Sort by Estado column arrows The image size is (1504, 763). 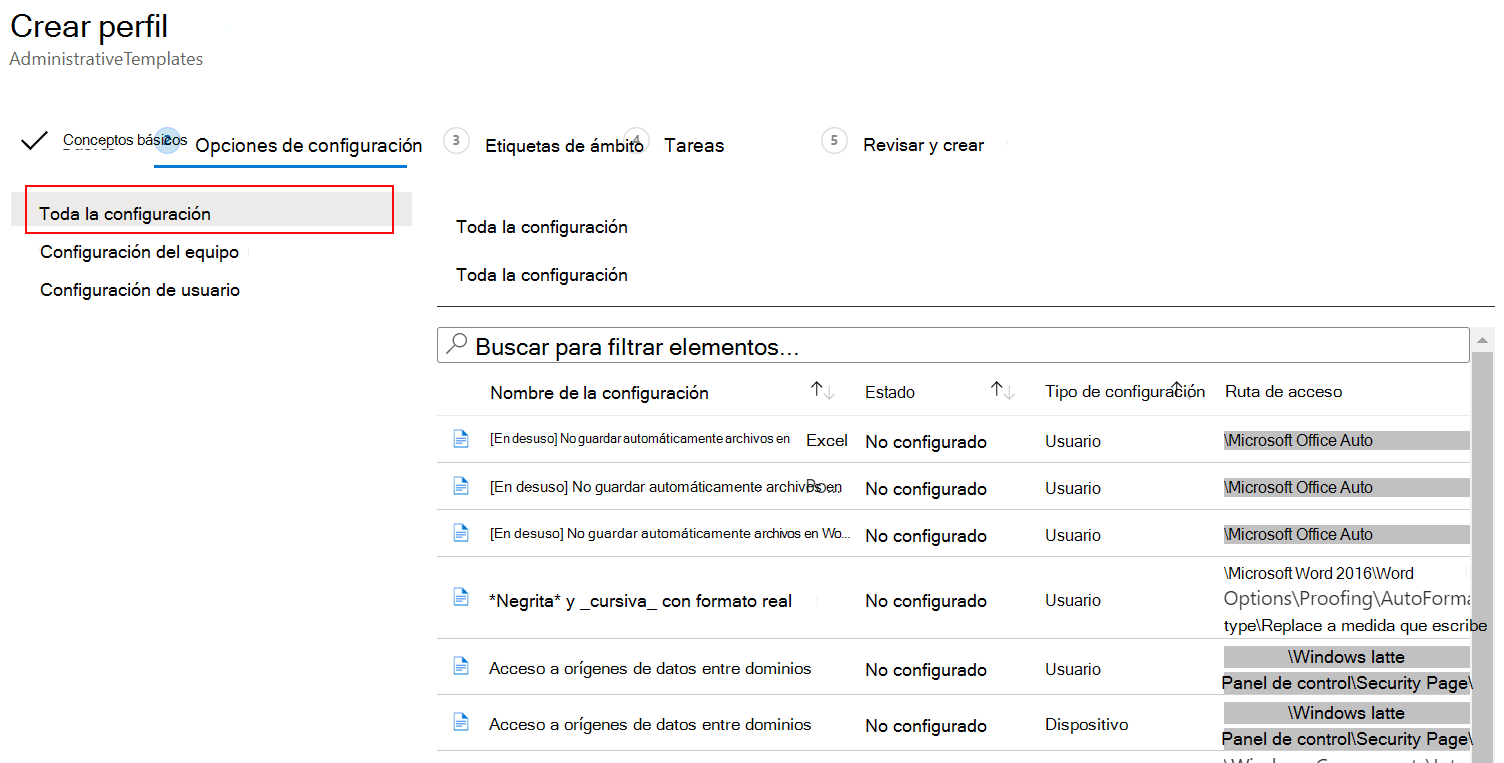[x=1003, y=391]
